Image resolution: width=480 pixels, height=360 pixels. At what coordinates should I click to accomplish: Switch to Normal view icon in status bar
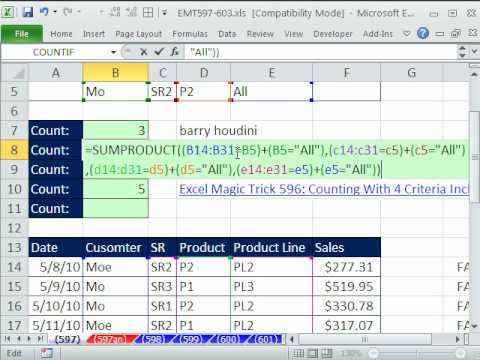(298, 353)
